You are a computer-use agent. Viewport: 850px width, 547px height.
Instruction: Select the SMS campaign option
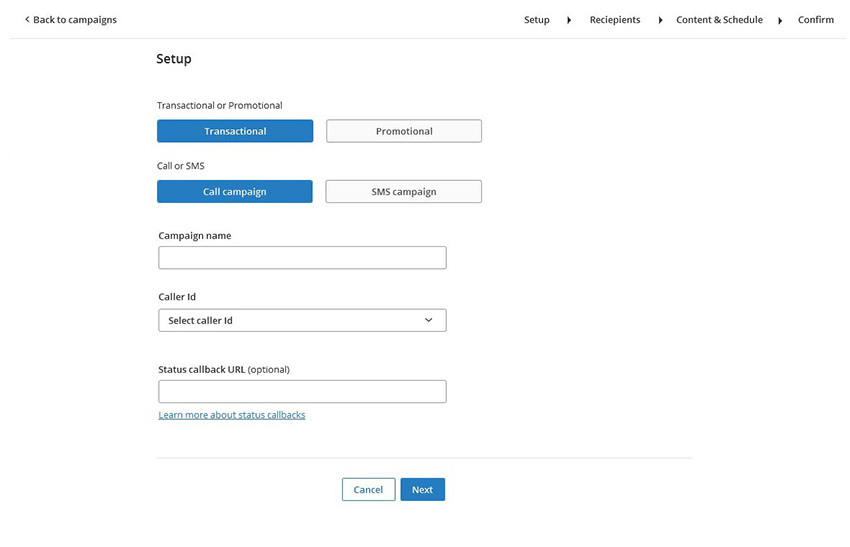[404, 192]
